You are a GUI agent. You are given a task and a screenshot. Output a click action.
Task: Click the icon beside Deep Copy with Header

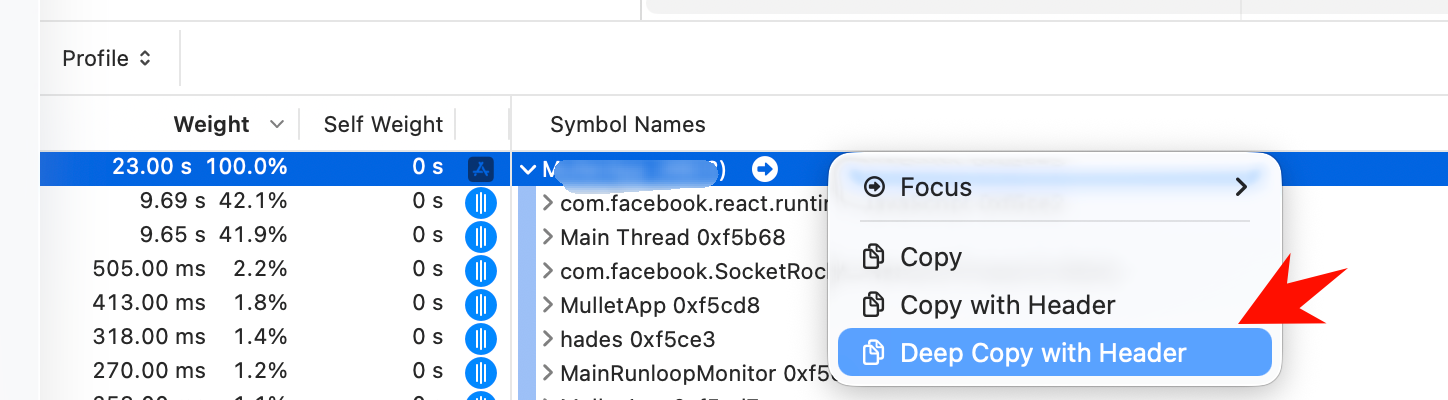coord(874,352)
